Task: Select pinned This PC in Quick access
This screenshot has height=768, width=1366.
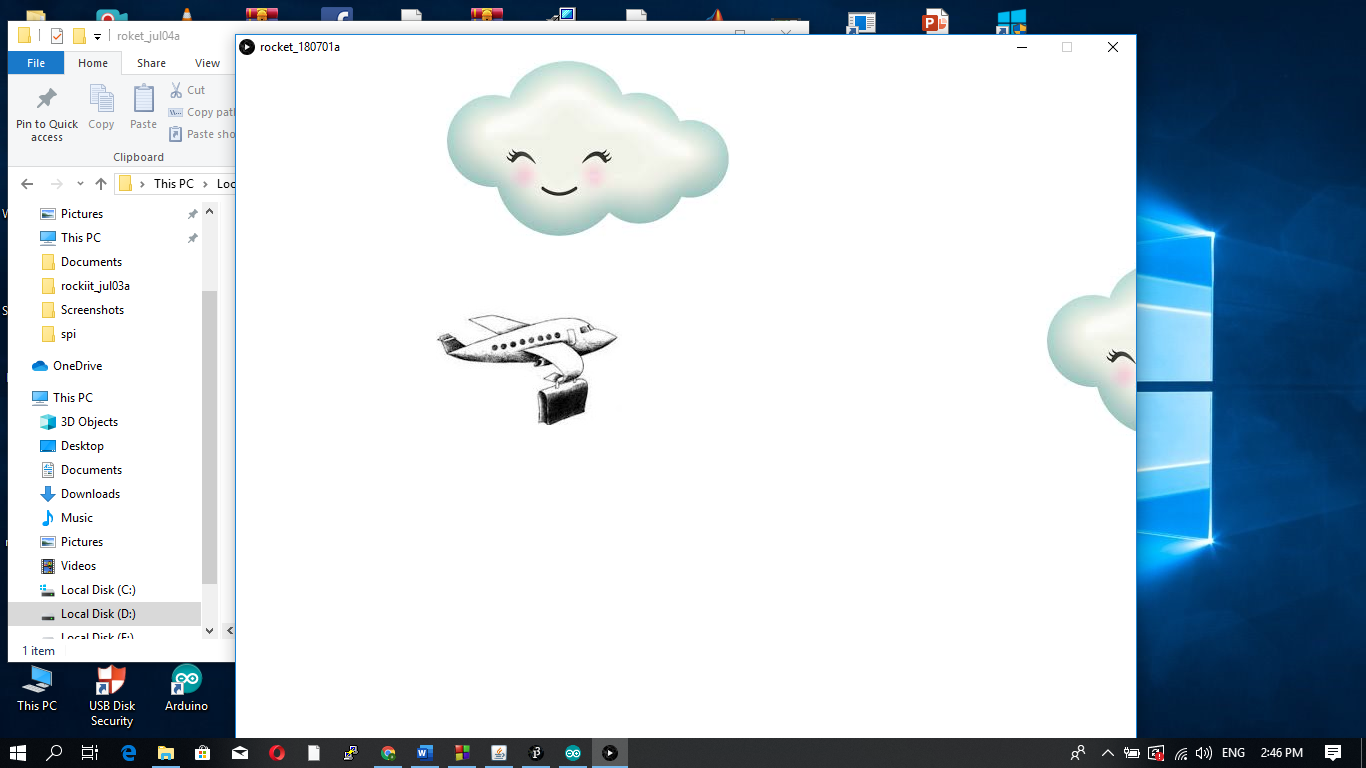Action: (81, 238)
